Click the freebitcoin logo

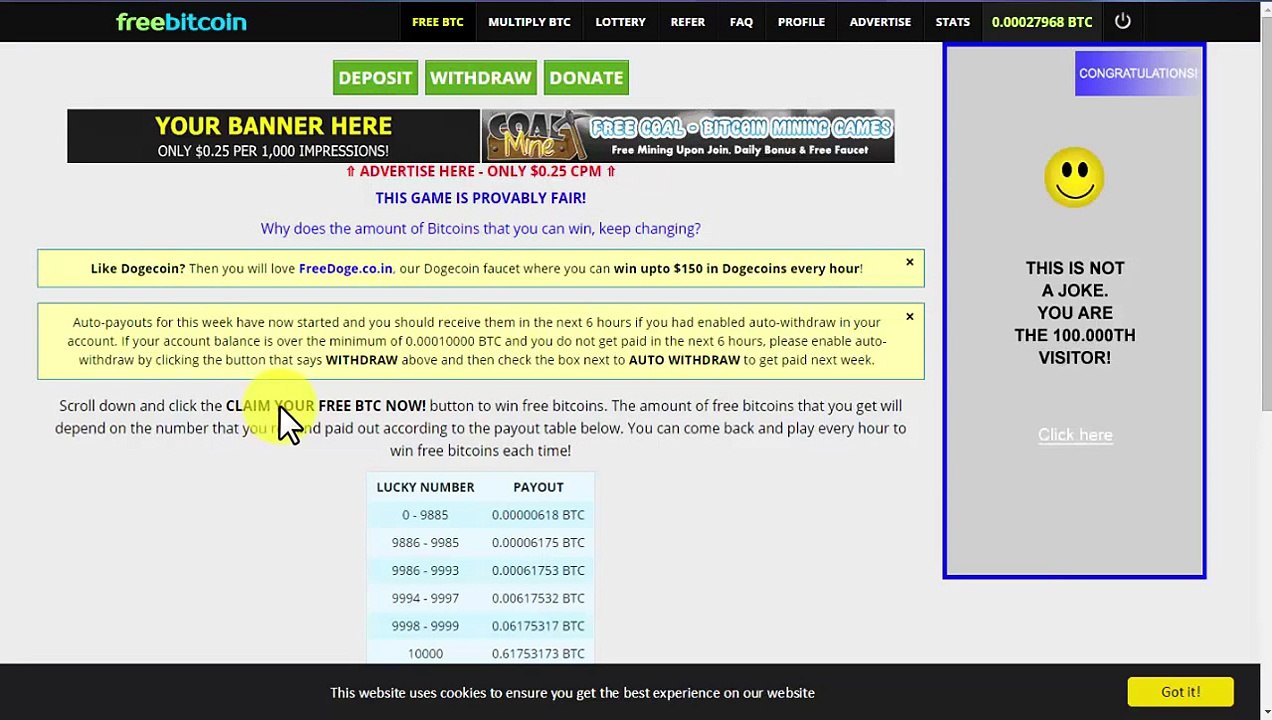coord(181,21)
